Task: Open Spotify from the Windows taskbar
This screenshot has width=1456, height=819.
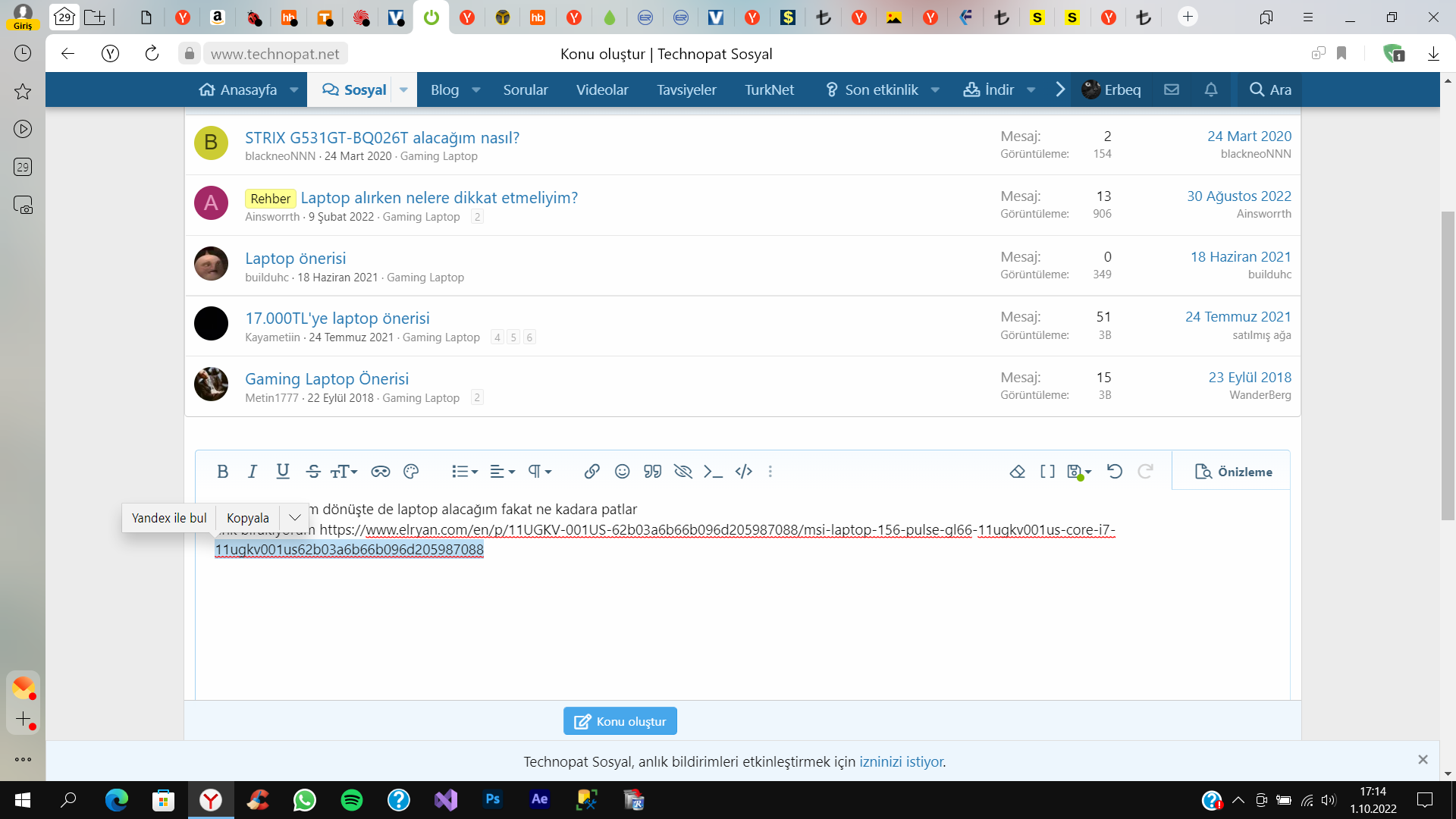Action: [x=351, y=800]
